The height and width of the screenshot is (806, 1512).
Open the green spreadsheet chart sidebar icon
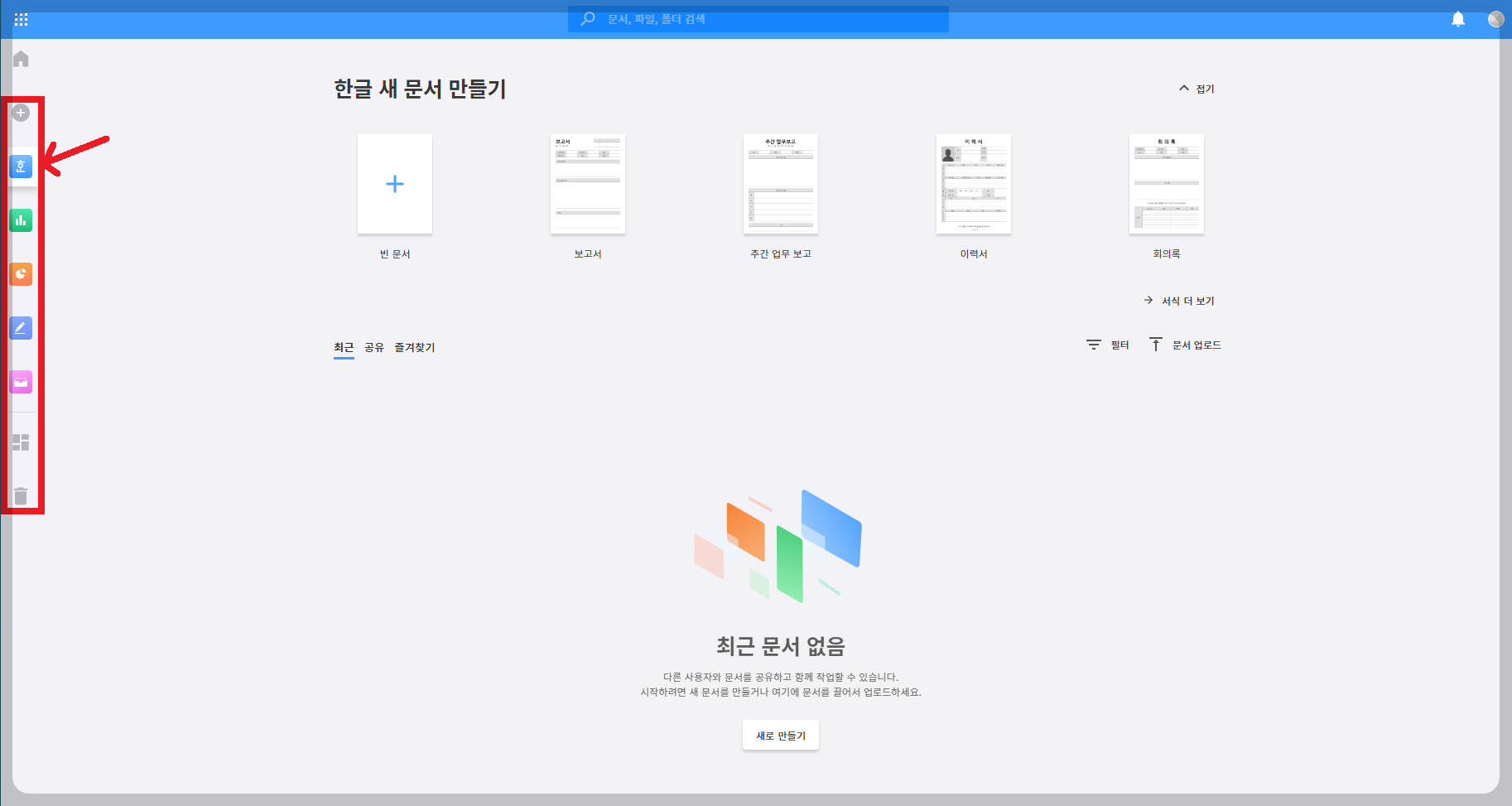pyautogui.click(x=21, y=220)
